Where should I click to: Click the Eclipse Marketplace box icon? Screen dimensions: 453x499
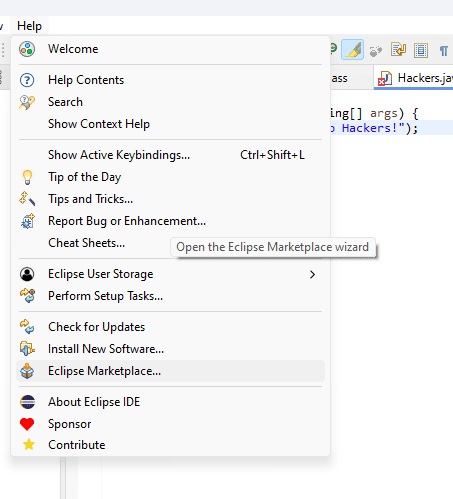point(27,371)
